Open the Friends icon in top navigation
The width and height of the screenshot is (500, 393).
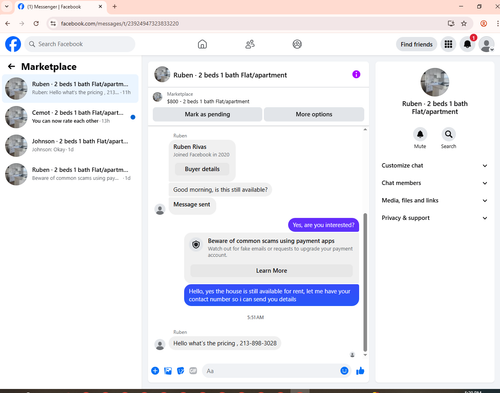tap(250, 44)
